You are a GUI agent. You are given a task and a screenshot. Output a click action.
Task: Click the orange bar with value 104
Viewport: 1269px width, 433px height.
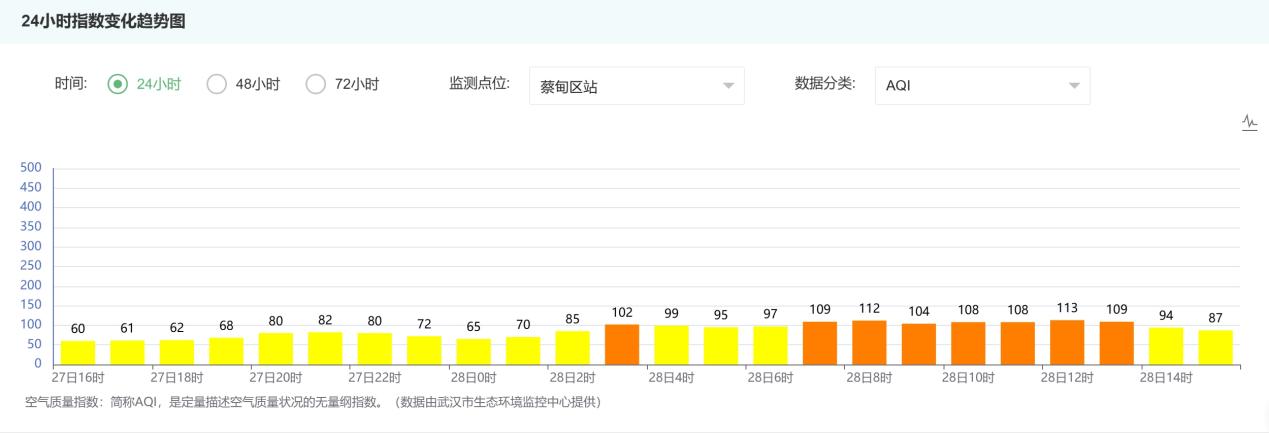(x=919, y=345)
